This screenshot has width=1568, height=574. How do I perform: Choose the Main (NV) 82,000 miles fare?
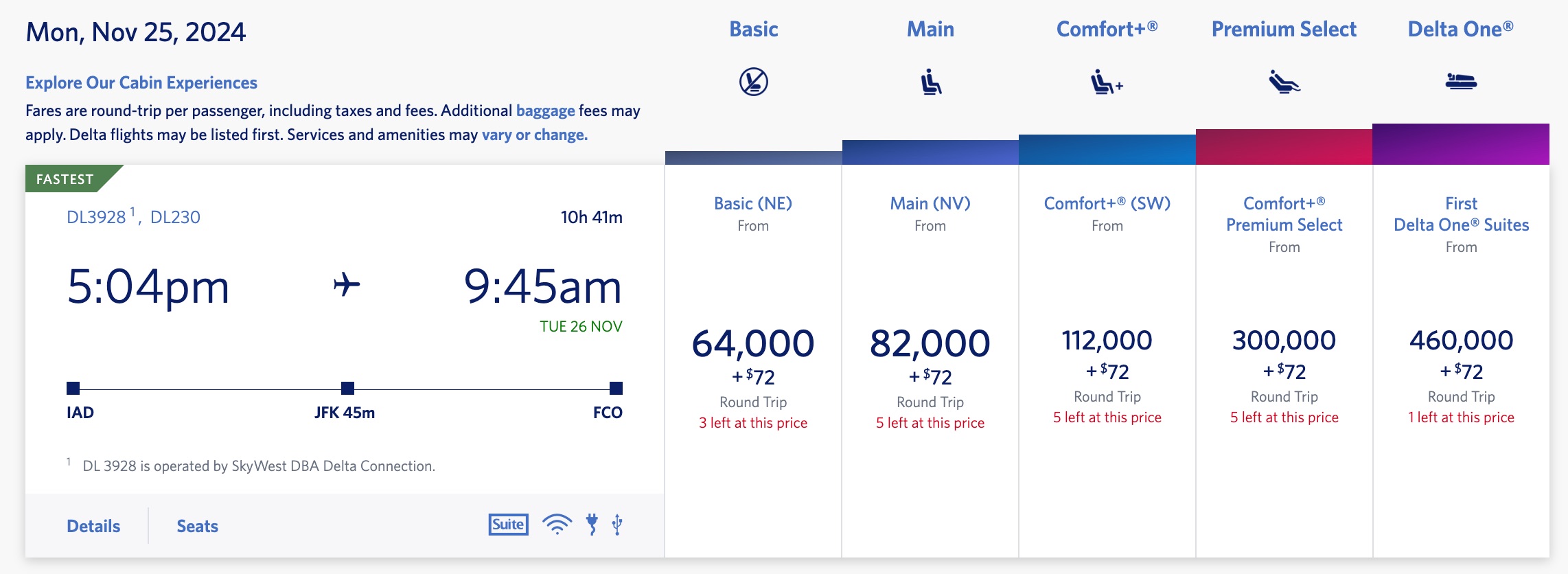pos(930,343)
